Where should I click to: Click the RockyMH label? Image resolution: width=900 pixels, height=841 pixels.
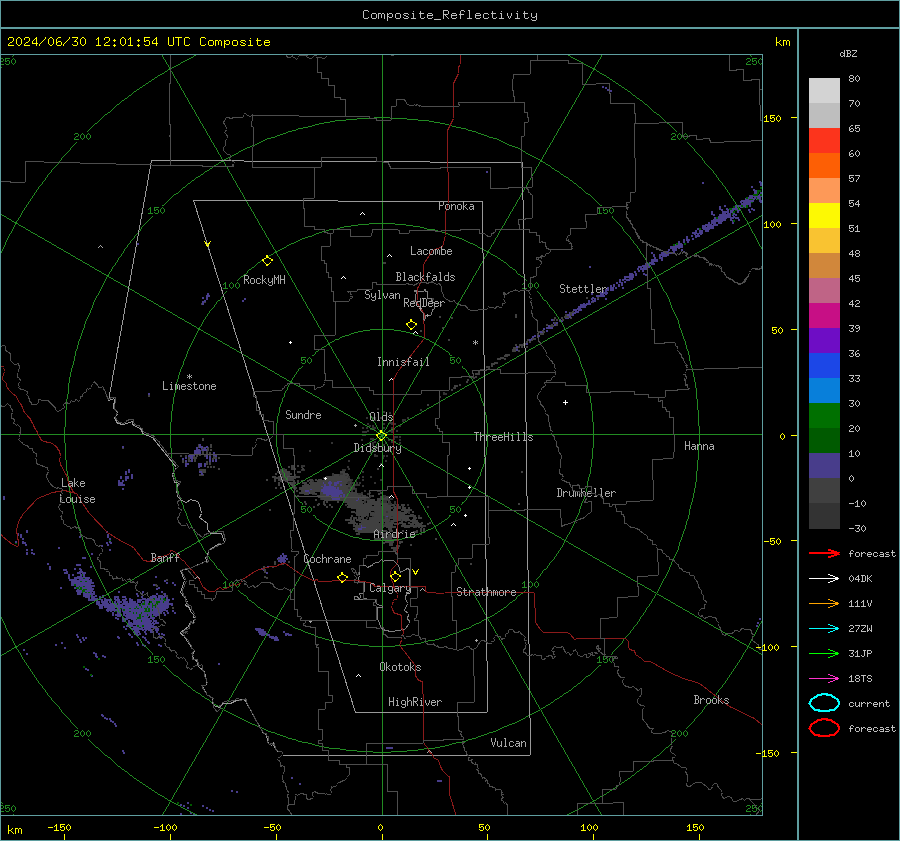264,280
